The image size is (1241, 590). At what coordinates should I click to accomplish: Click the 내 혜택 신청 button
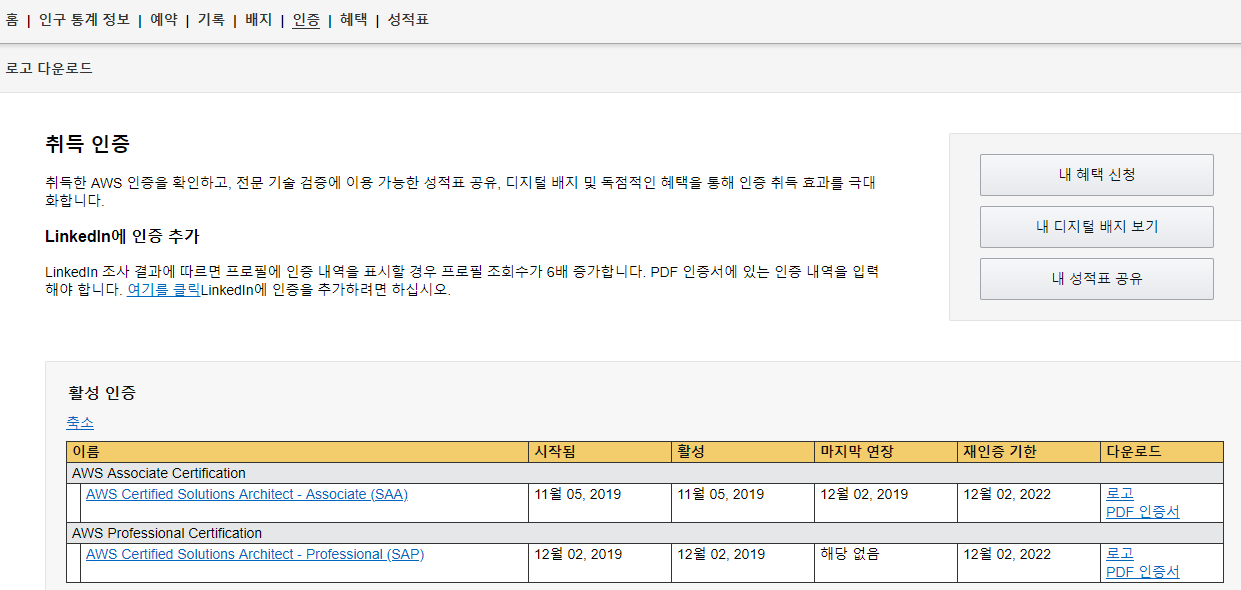tap(1097, 175)
